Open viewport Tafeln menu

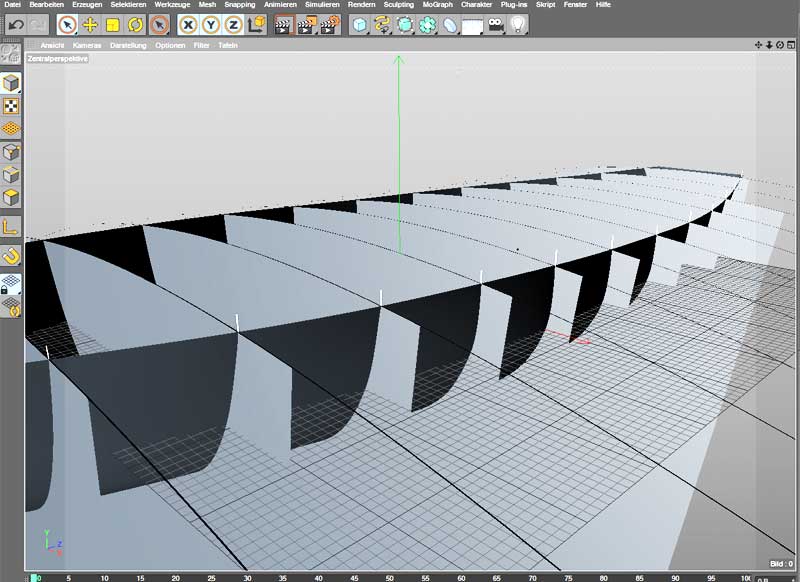228,45
